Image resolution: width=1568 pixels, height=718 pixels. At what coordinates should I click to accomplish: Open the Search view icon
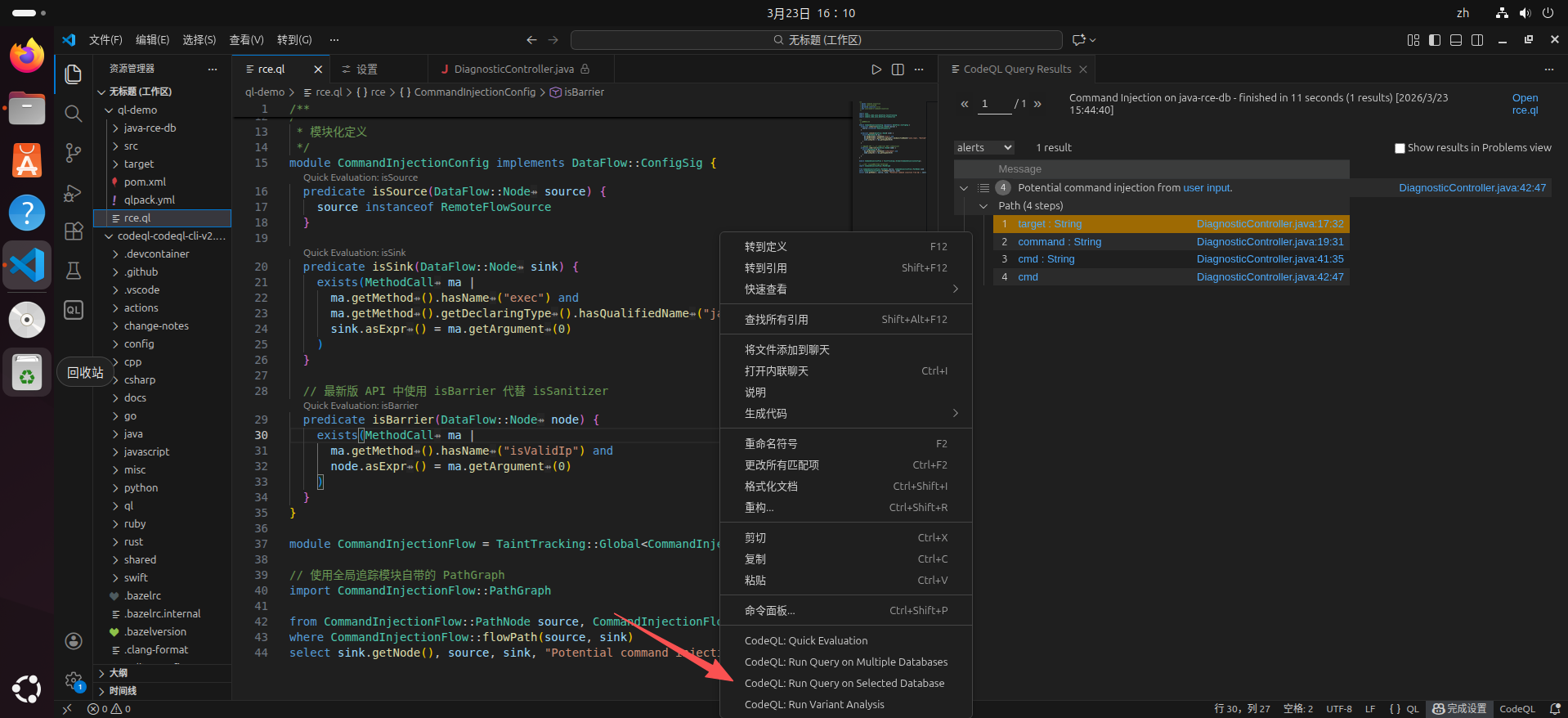click(74, 114)
